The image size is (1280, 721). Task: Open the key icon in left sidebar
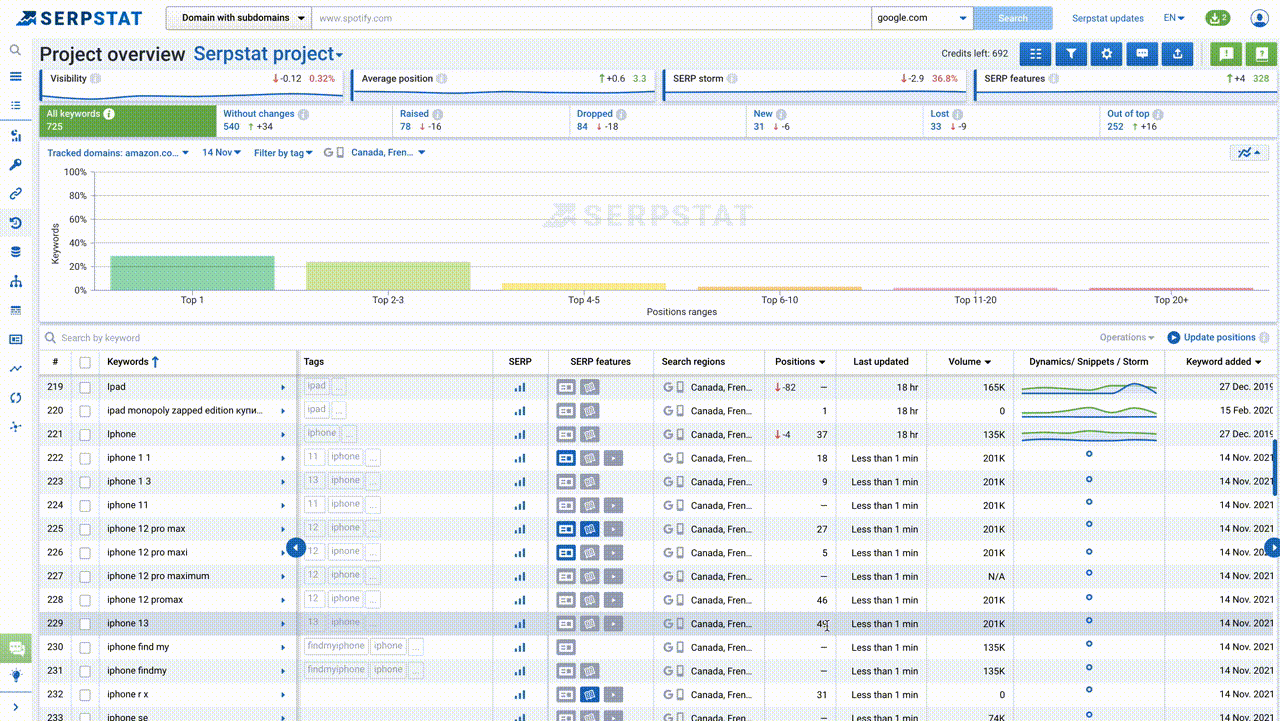coord(15,165)
